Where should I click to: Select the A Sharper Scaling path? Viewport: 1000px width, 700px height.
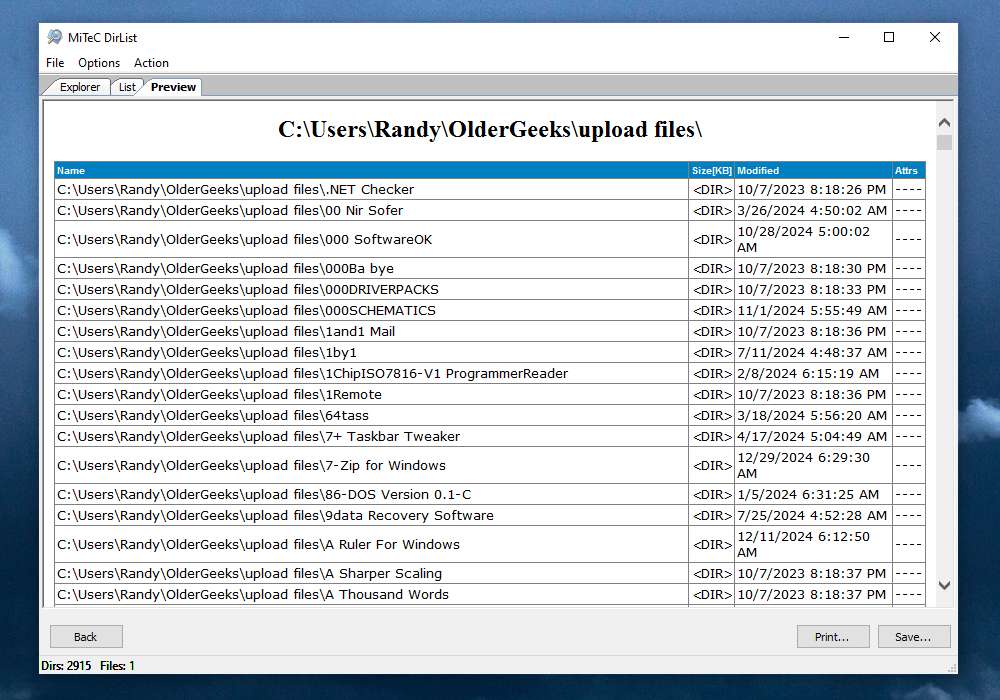point(249,574)
